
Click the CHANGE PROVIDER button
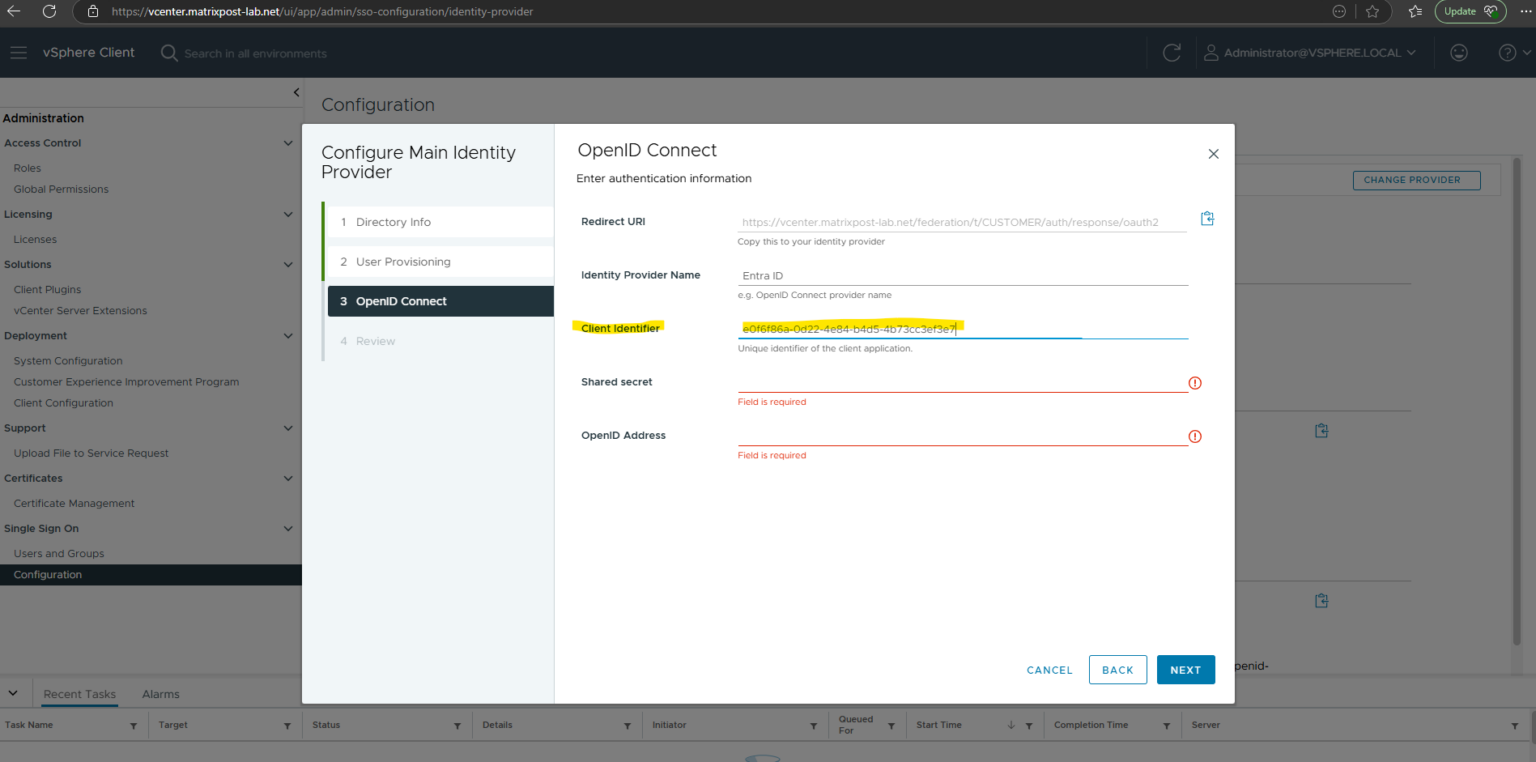point(1416,180)
